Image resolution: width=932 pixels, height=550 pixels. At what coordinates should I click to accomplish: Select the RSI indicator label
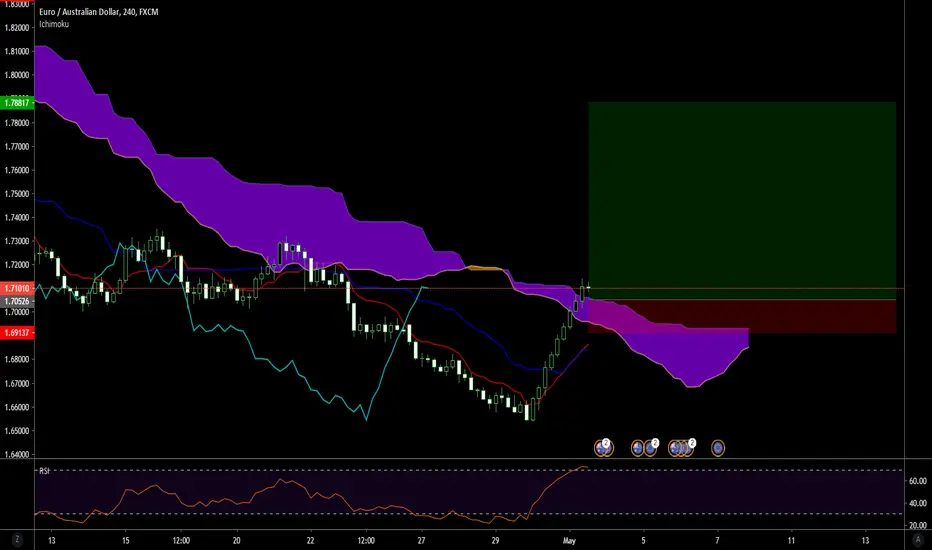click(44, 471)
